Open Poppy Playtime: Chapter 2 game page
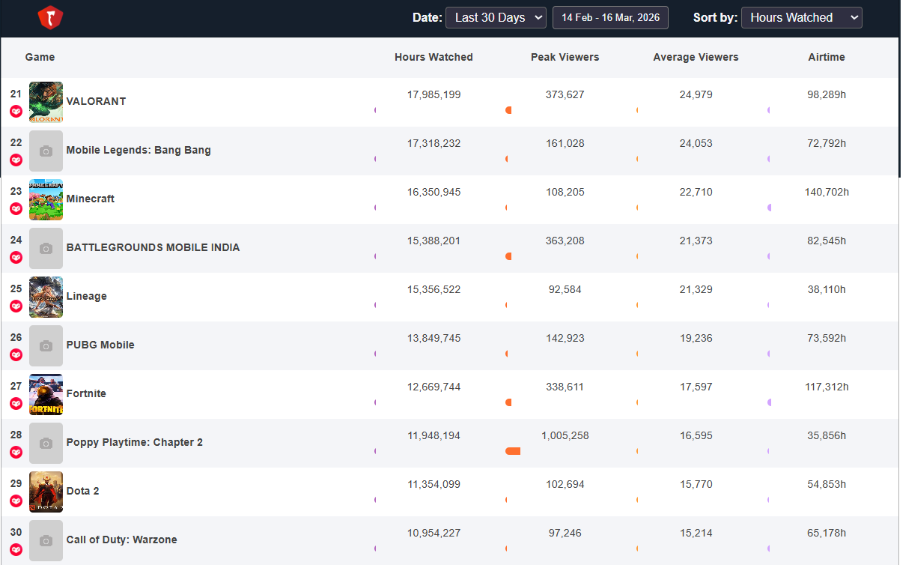901x565 pixels. 134,443
